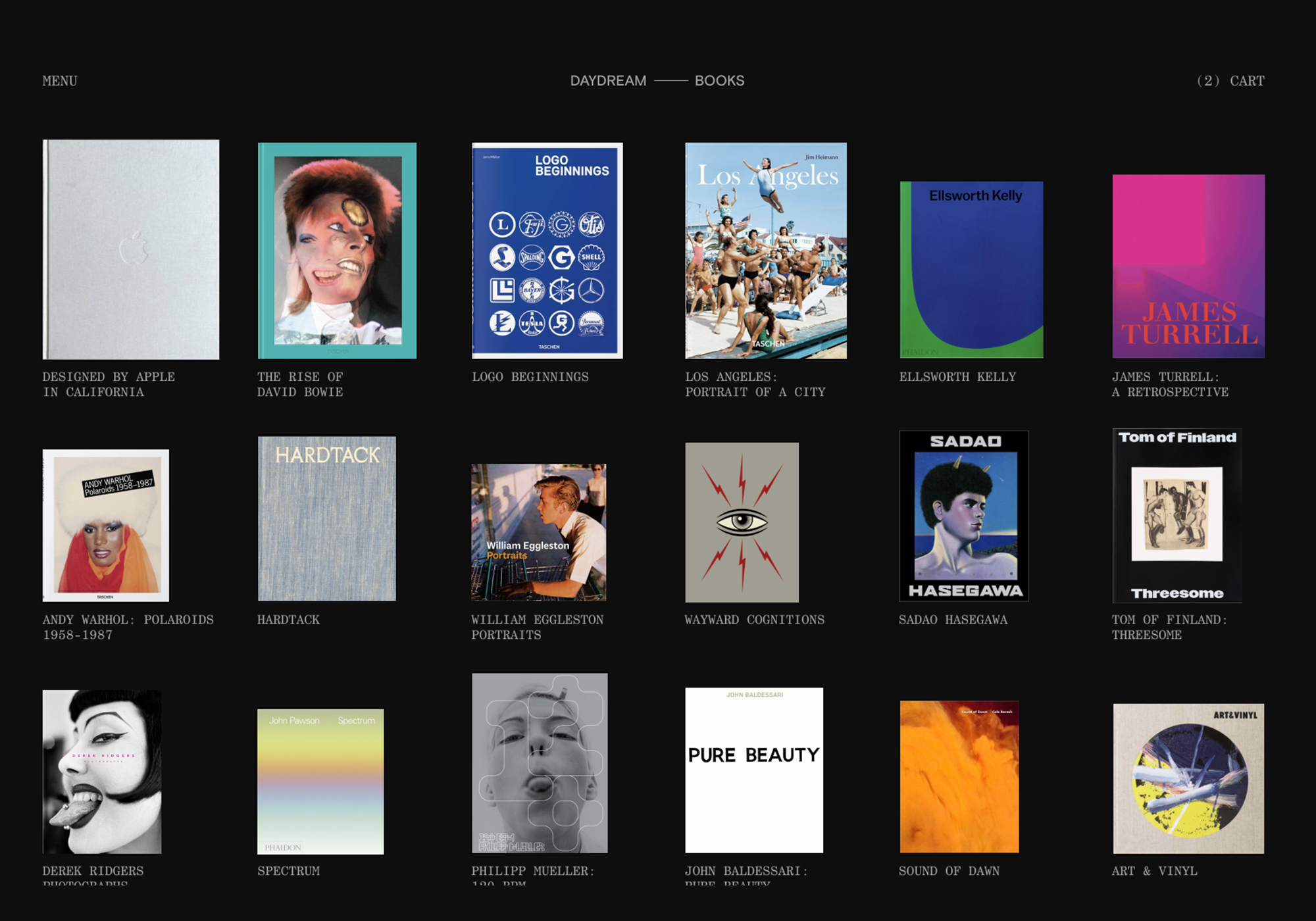Open the shopping CART
This screenshot has height=921, width=1316.
coord(1230,81)
